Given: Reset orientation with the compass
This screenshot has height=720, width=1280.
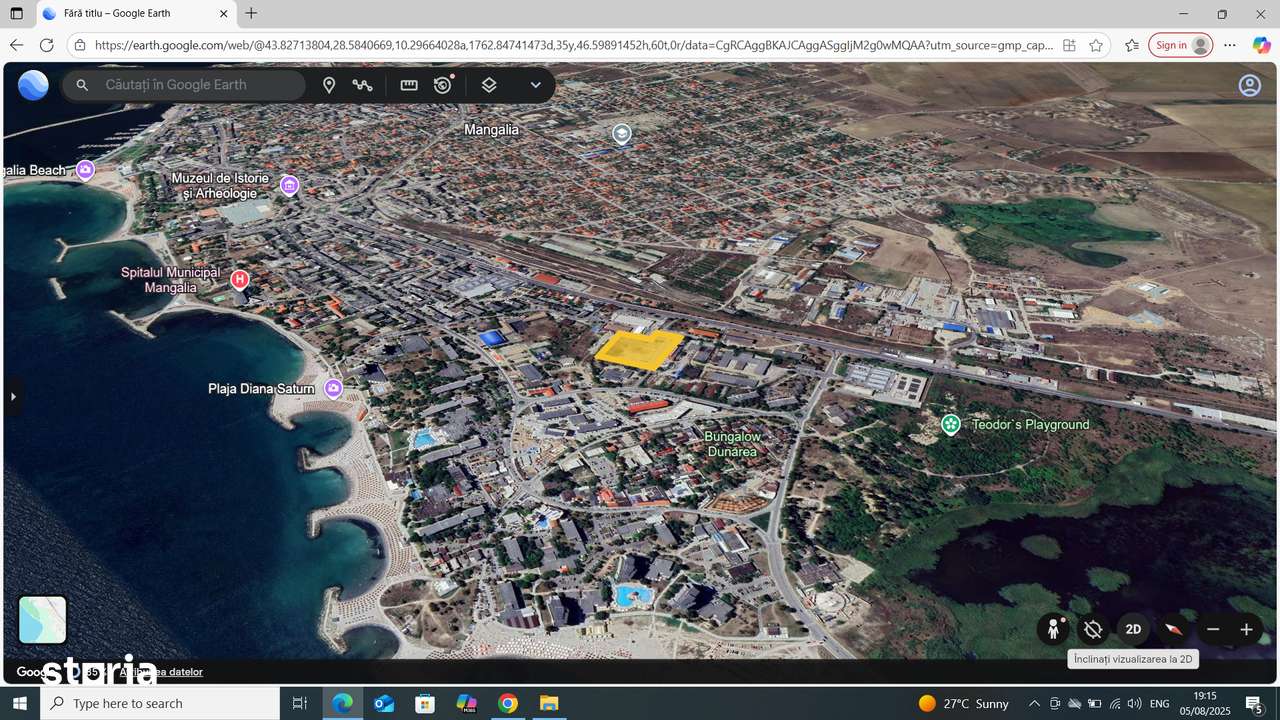Looking at the screenshot, I should 1173,629.
